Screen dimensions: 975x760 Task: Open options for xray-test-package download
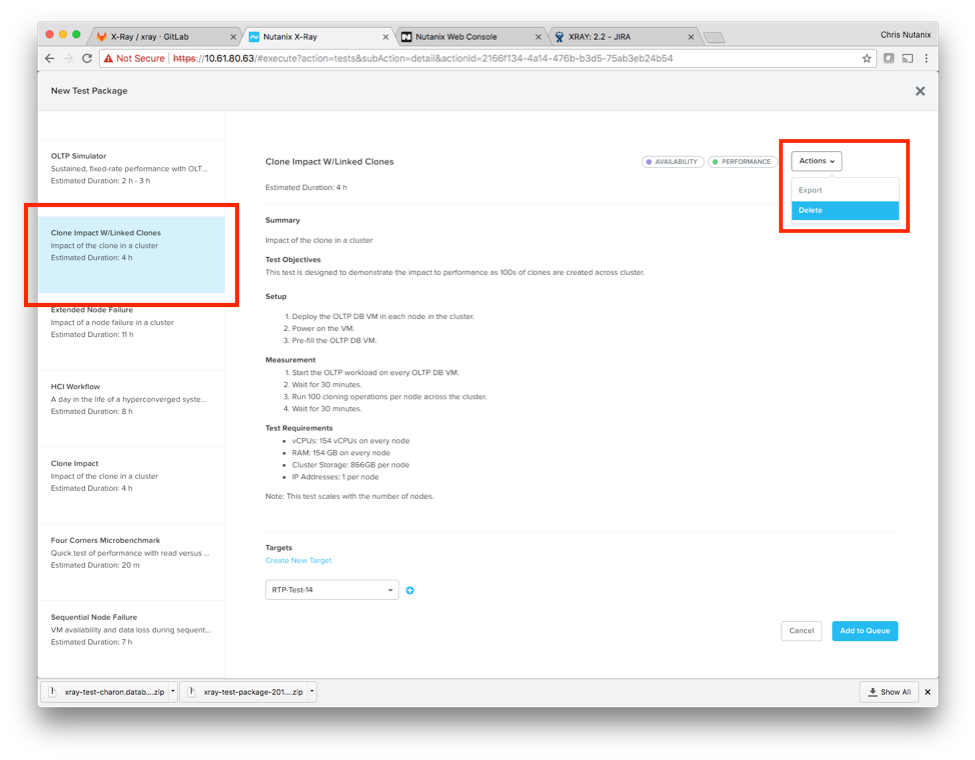point(312,692)
